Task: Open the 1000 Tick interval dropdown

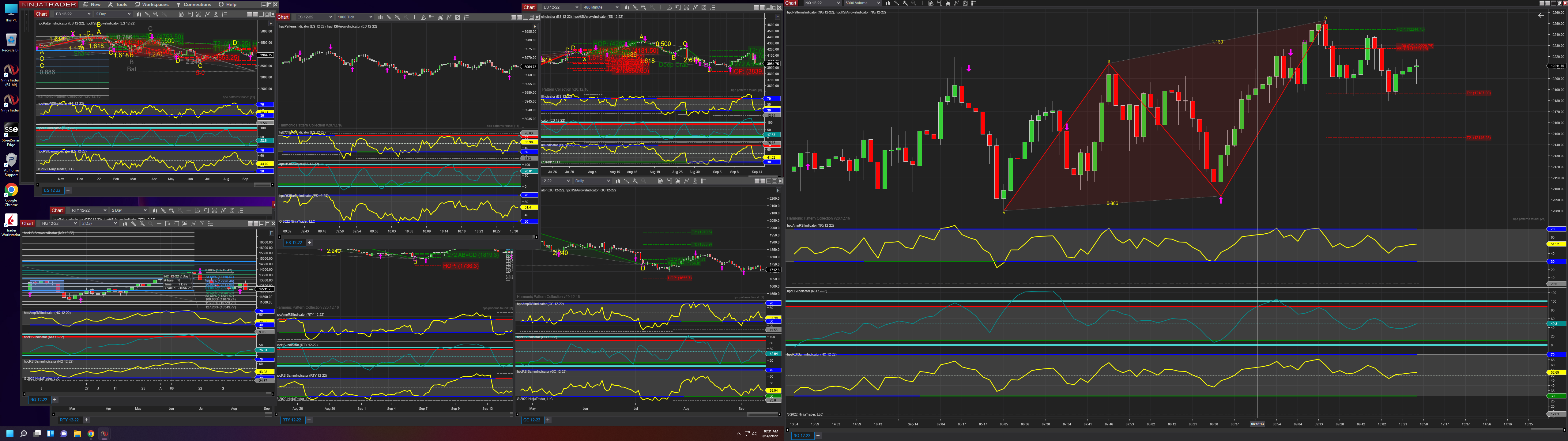Action: pyautogui.click(x=355, y=17)
